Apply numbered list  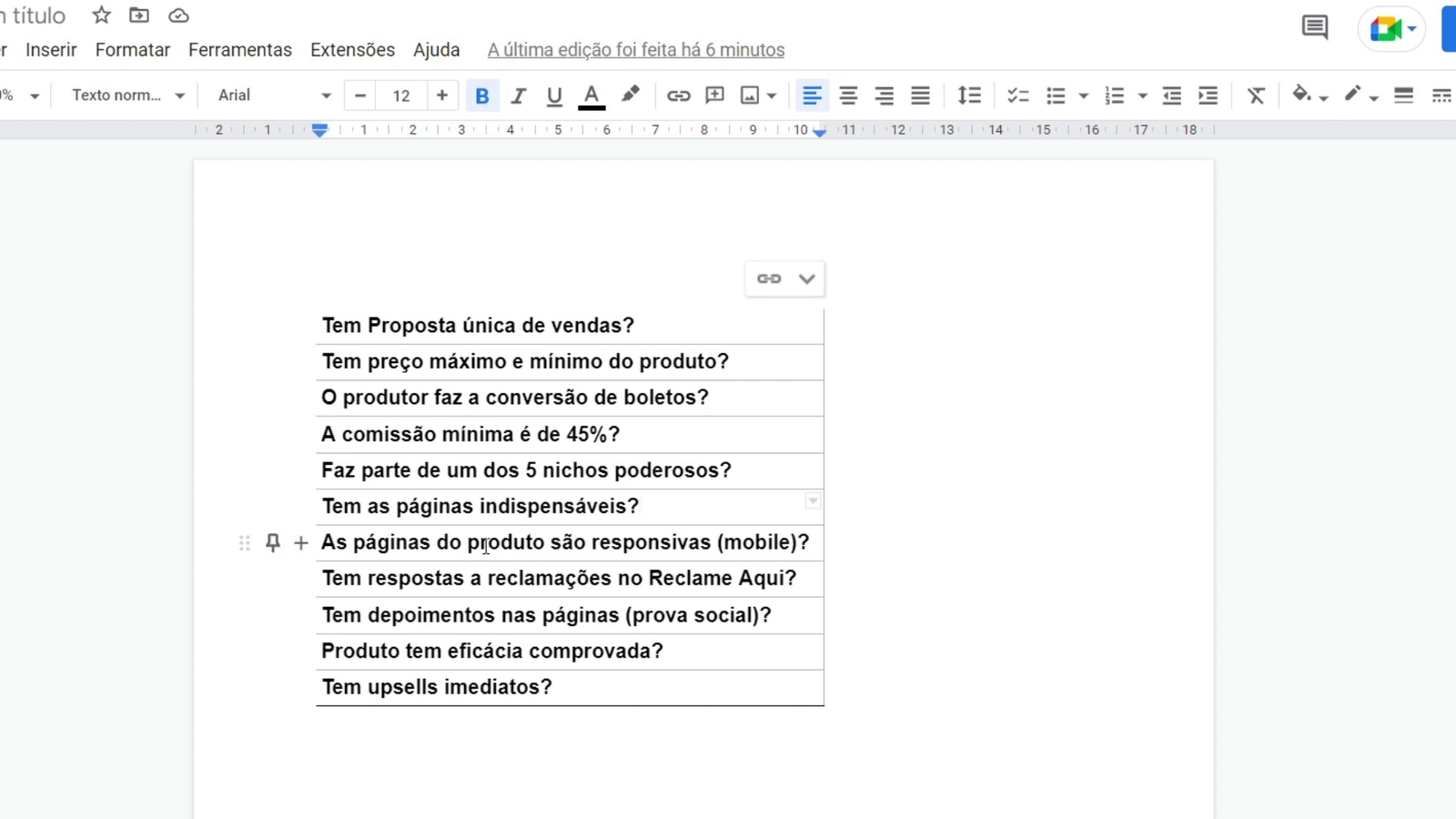[1115, 96]
